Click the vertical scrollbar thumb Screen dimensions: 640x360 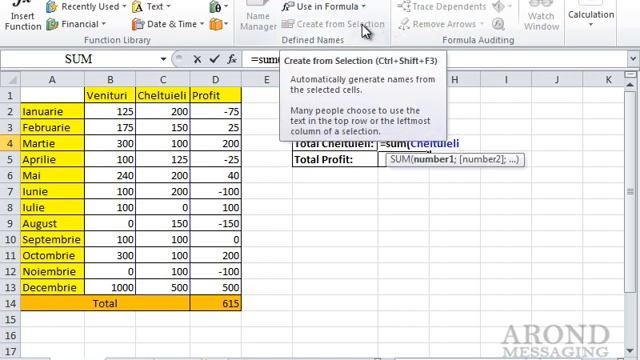point(630,192)
